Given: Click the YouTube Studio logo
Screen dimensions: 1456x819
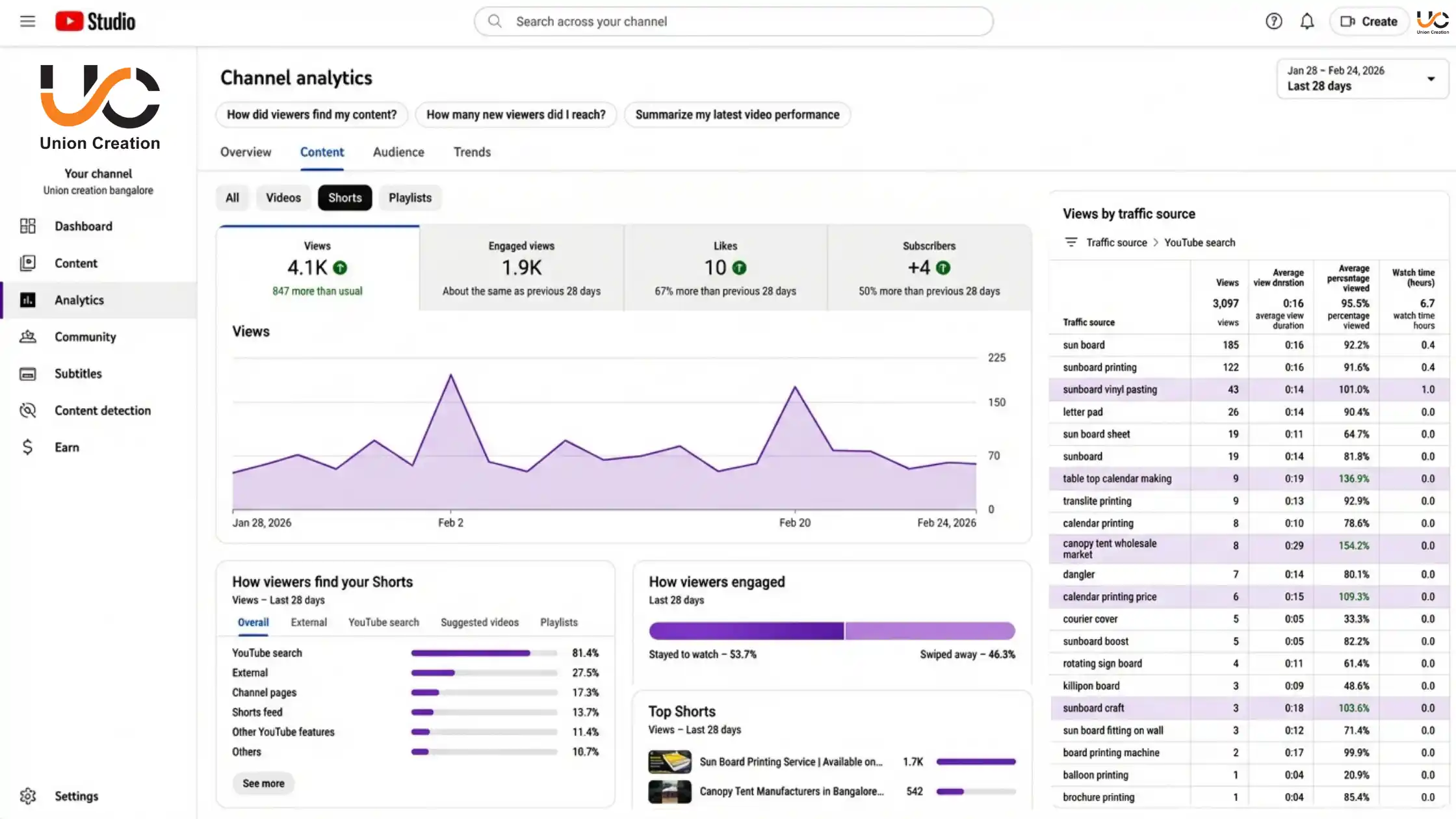Looking at the screenshot, I should [96, 20].
